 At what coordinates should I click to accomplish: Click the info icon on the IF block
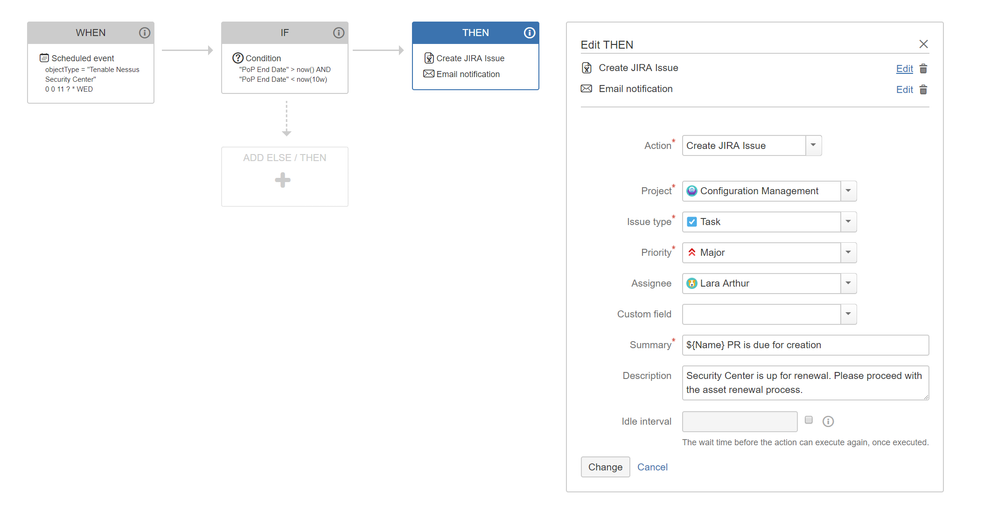coord(339,32)
